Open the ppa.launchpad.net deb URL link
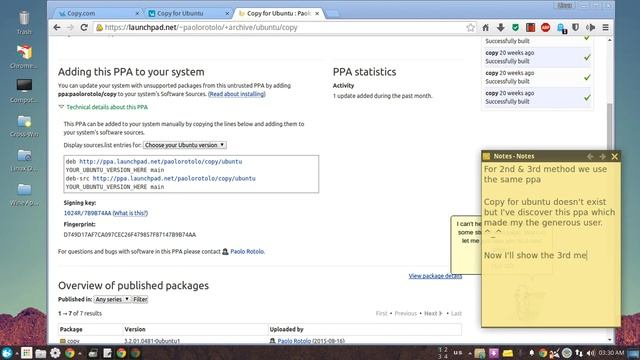 (160, 162)
